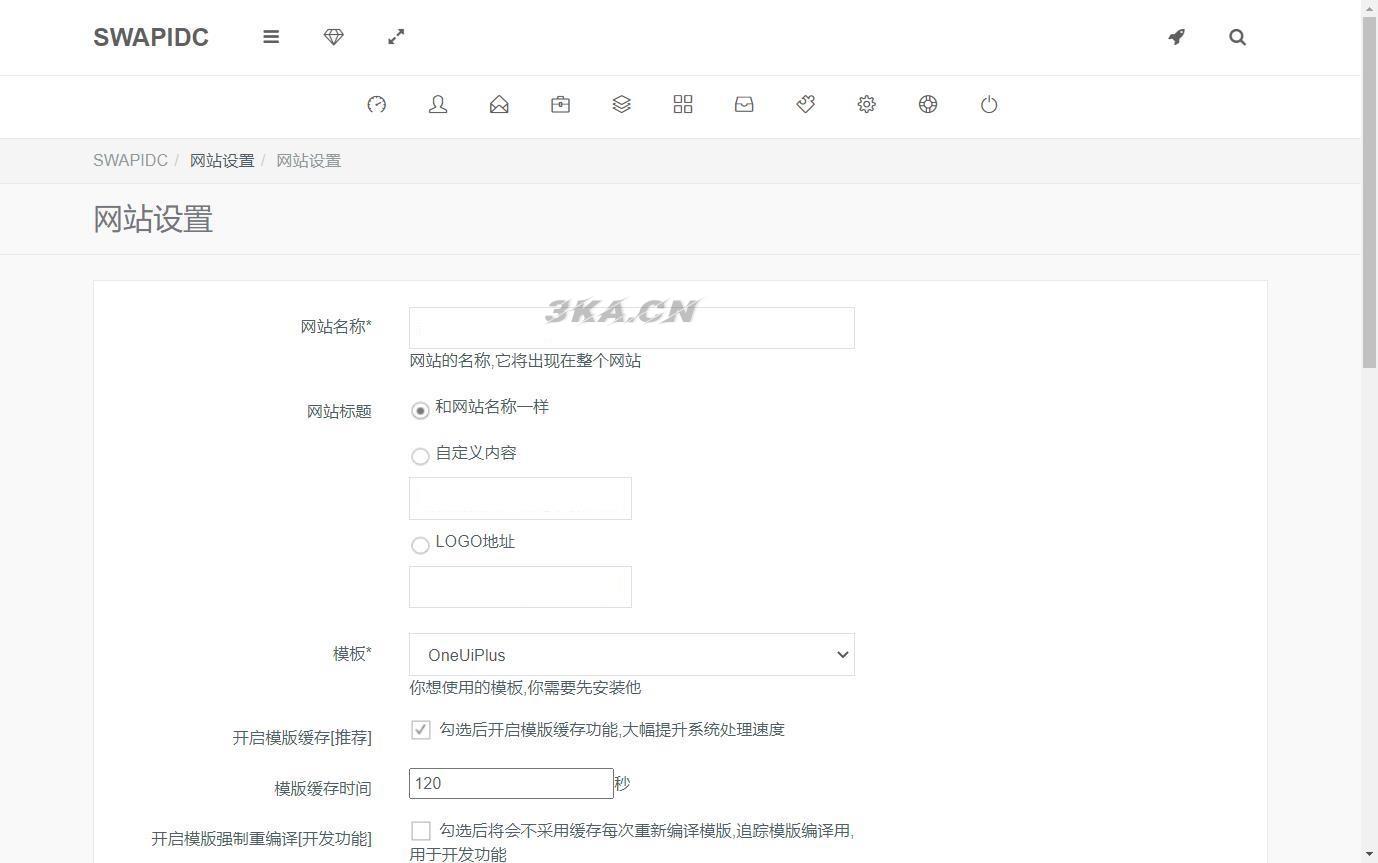Viewport: 1378px width, 863px height.
Task: Click the scrollbar up arrow
Action: click(x=1370, y=7)
